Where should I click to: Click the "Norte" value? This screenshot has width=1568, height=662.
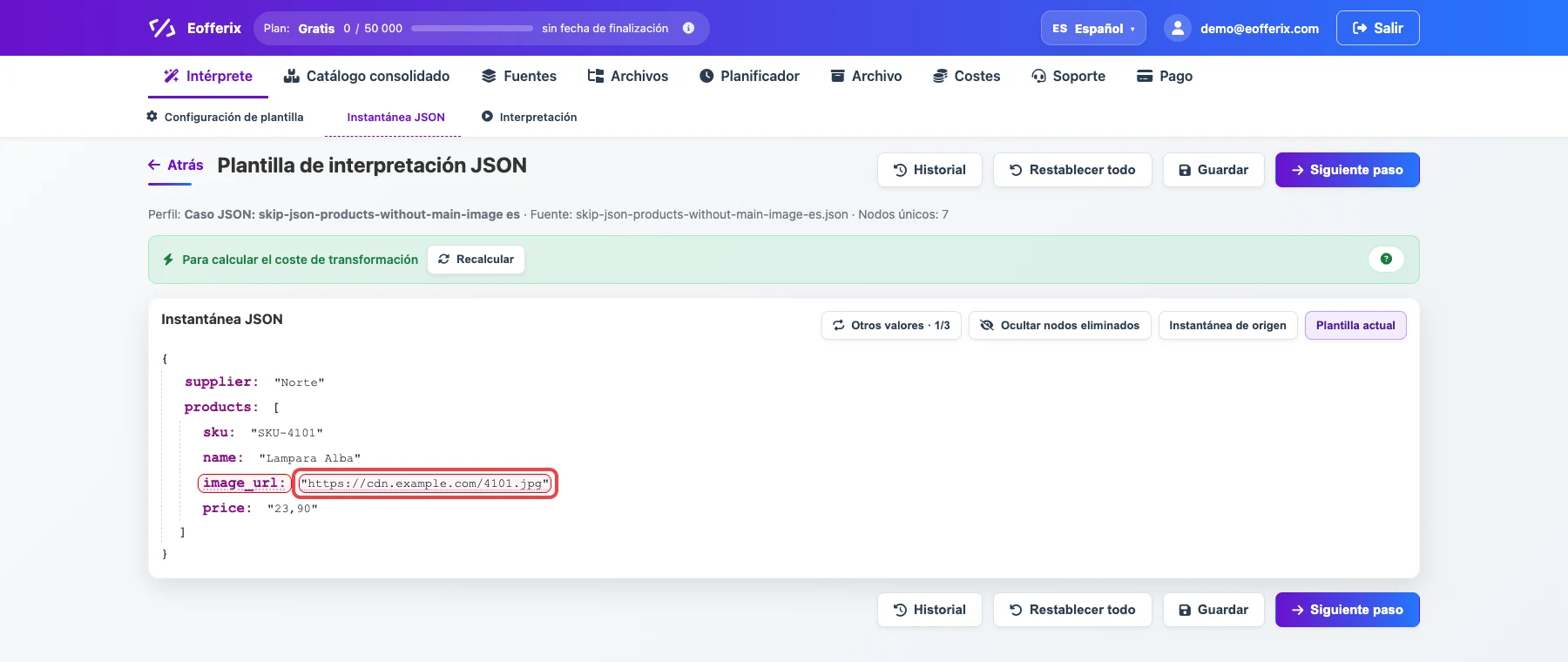point(299,382)
